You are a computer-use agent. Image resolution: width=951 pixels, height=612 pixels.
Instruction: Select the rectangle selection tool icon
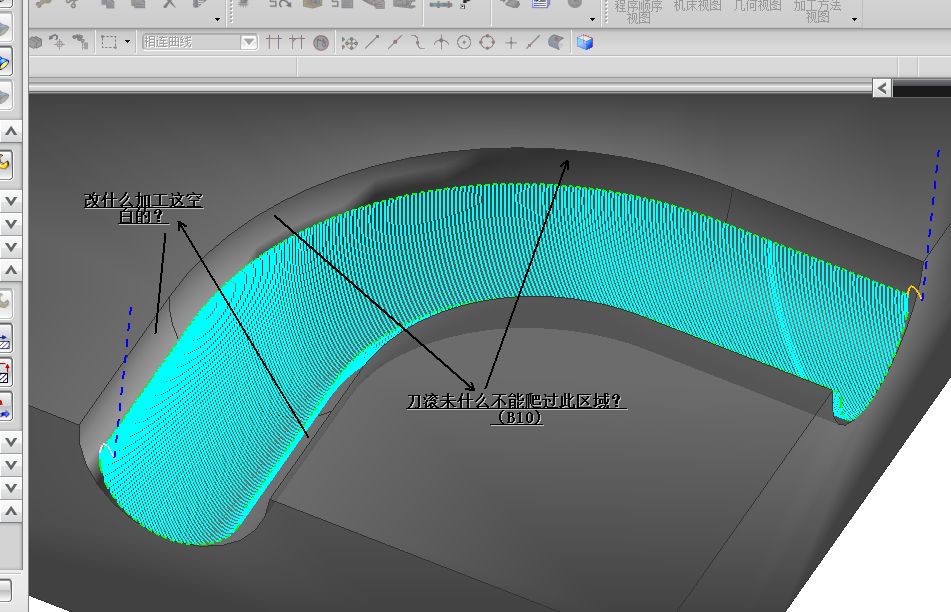click(109, 42)
